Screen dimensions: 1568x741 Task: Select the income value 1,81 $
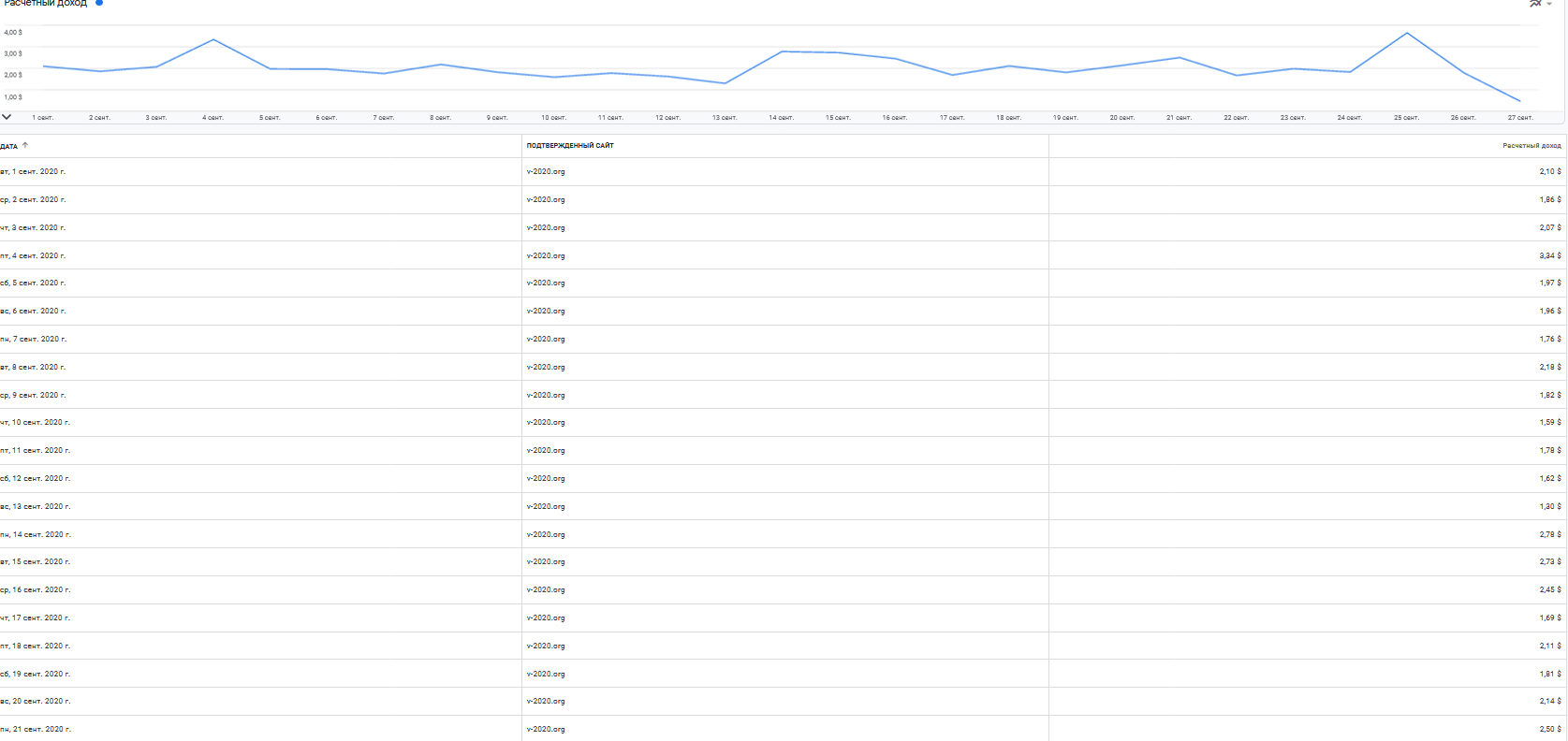(1550, 675)
